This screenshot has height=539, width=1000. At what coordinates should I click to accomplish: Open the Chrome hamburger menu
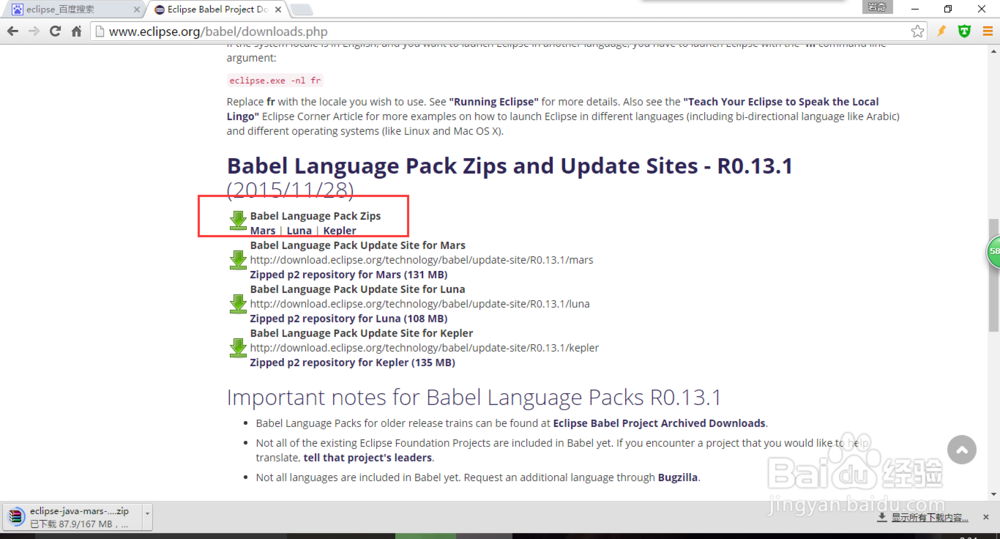pyautogui.click(x=987, y=31)
